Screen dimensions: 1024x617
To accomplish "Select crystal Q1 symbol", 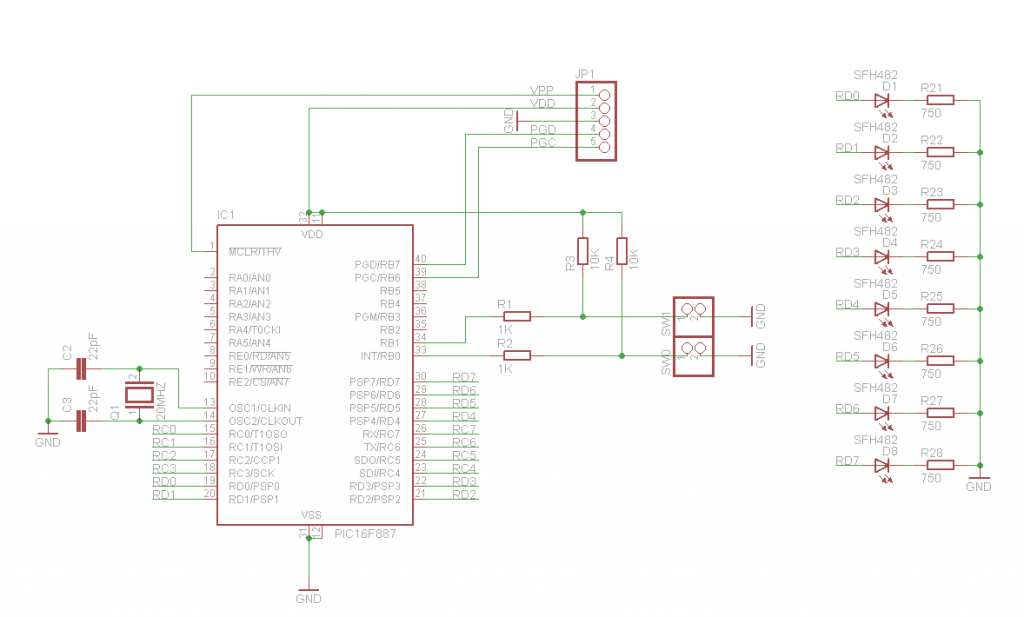I will [x=139, y=394].
